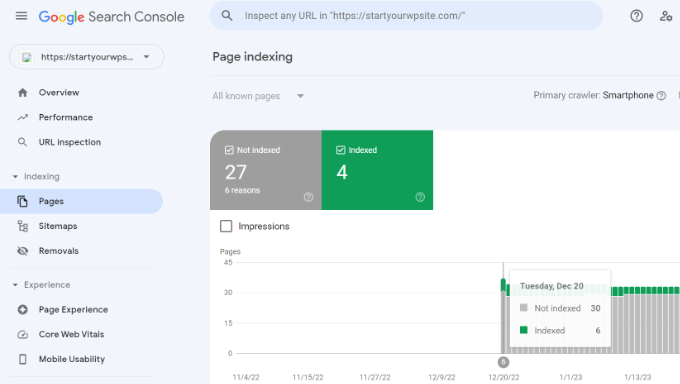Click the 12/9/22 axis date label
The image size is (680, 384).
tap(441, 377)
